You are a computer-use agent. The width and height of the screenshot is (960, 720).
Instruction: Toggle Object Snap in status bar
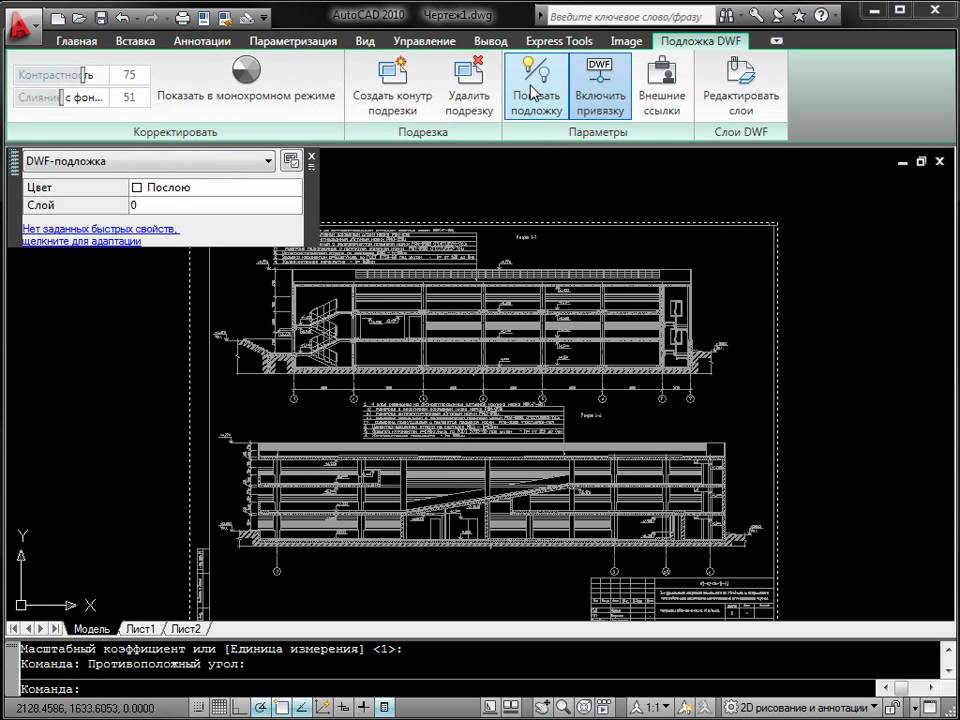click(281, 708)
